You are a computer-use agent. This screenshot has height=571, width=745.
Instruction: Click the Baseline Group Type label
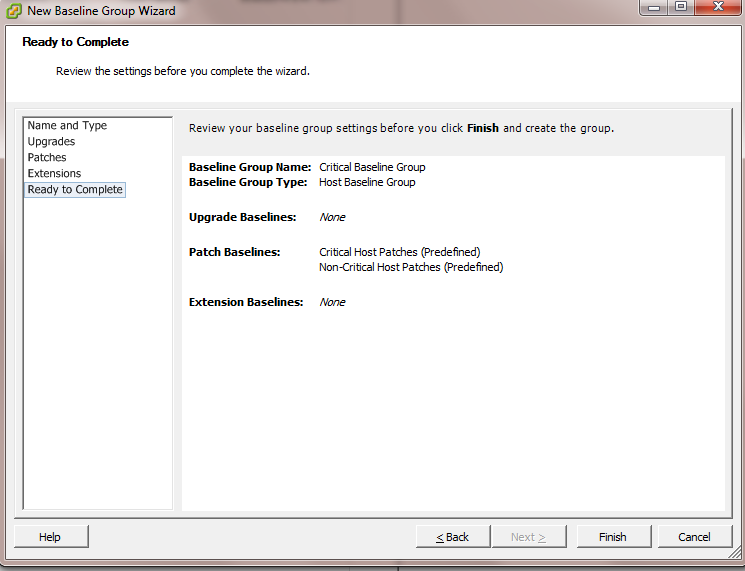pyautogui.click(x=248, y=182)
